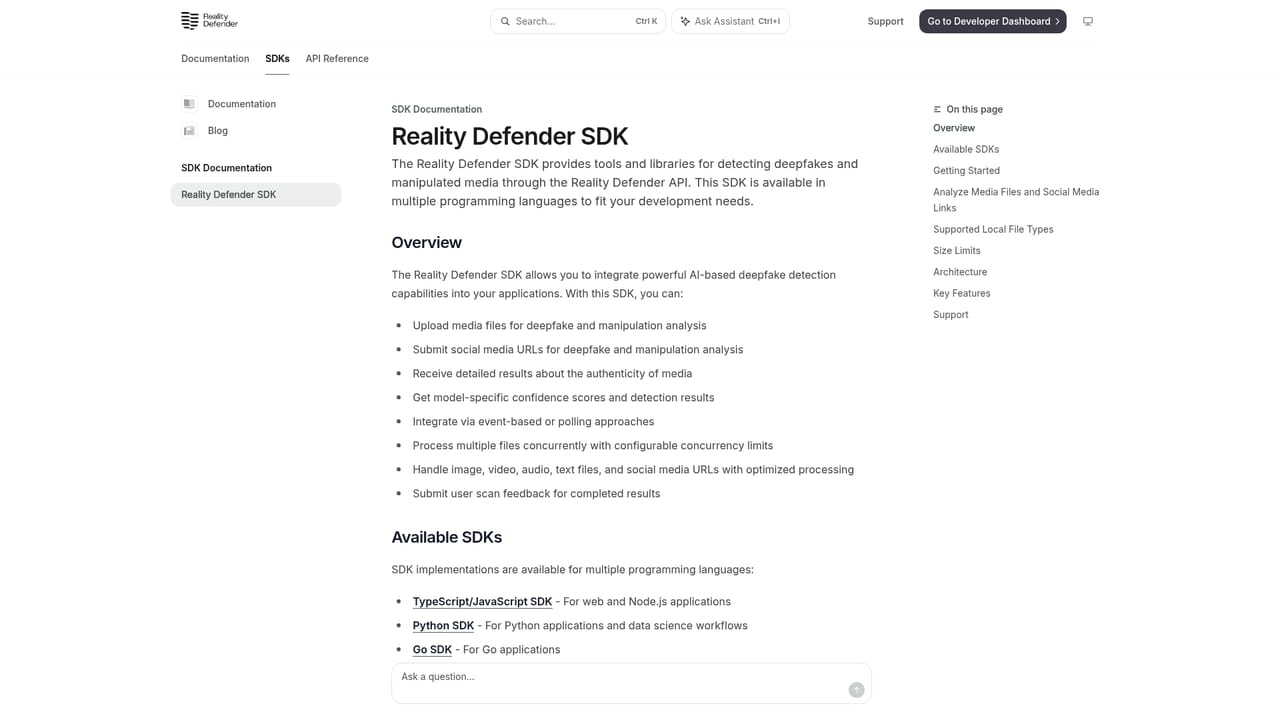Screen dimensions: 1280x720
Task: Jump to Support in the page outline
Action: click(x=951, y=315)
